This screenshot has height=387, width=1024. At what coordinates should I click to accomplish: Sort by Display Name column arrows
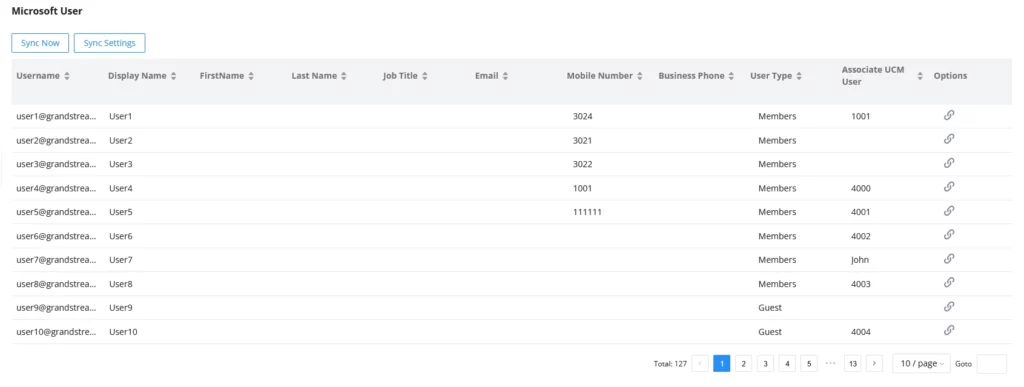pyautogui.click(x=173, y=76)
